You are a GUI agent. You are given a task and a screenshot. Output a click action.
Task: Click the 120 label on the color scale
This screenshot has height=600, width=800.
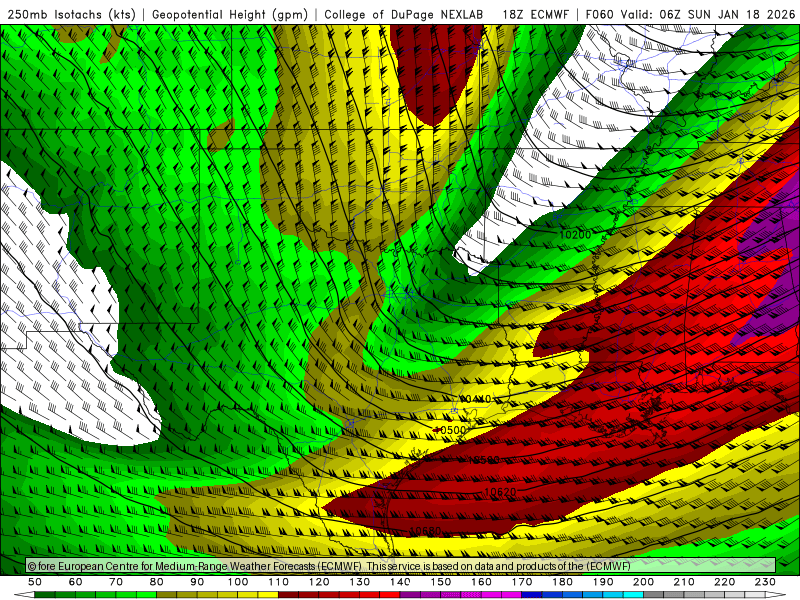pyautogui.click(x=319, y=582)
